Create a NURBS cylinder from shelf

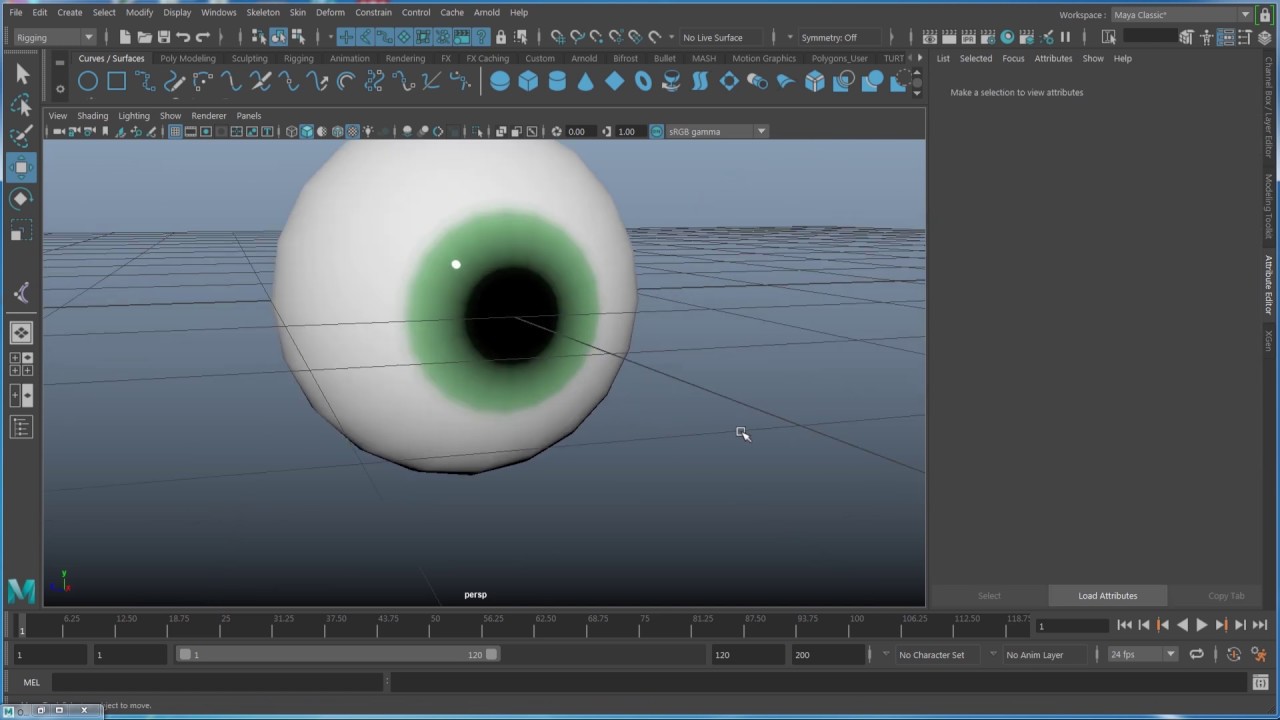pos(557,82)
